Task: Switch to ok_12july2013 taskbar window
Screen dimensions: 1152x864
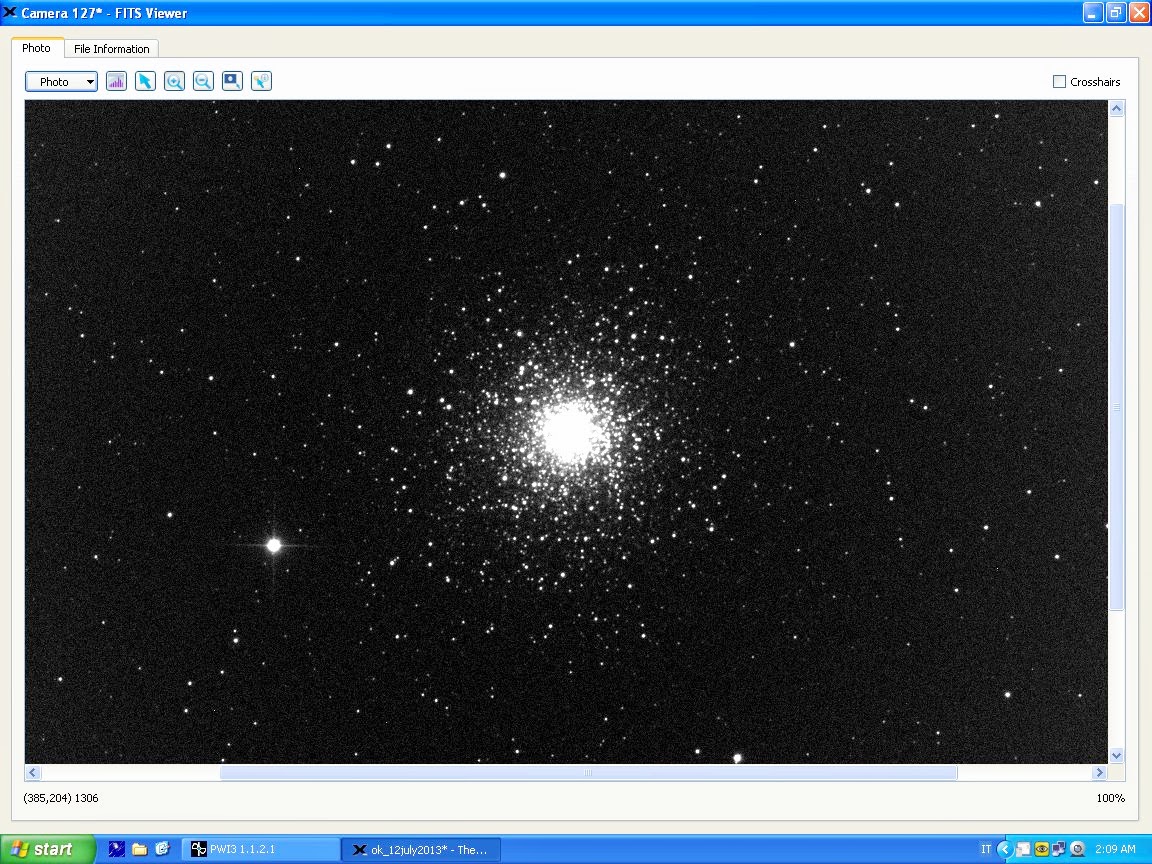Action: [420, 849]
